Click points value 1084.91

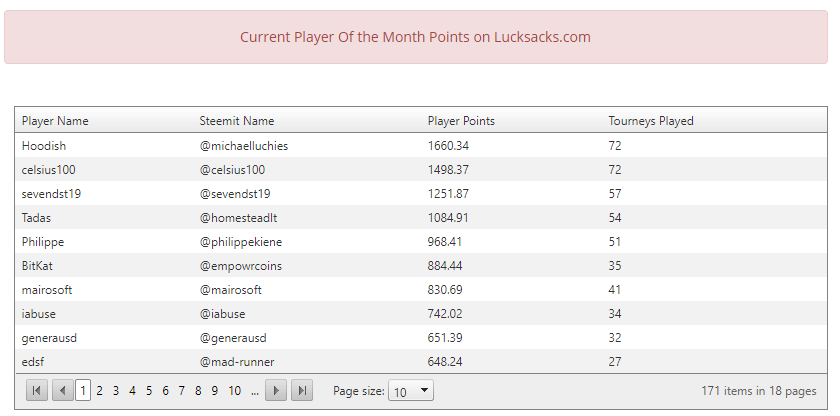click(448, 218)
